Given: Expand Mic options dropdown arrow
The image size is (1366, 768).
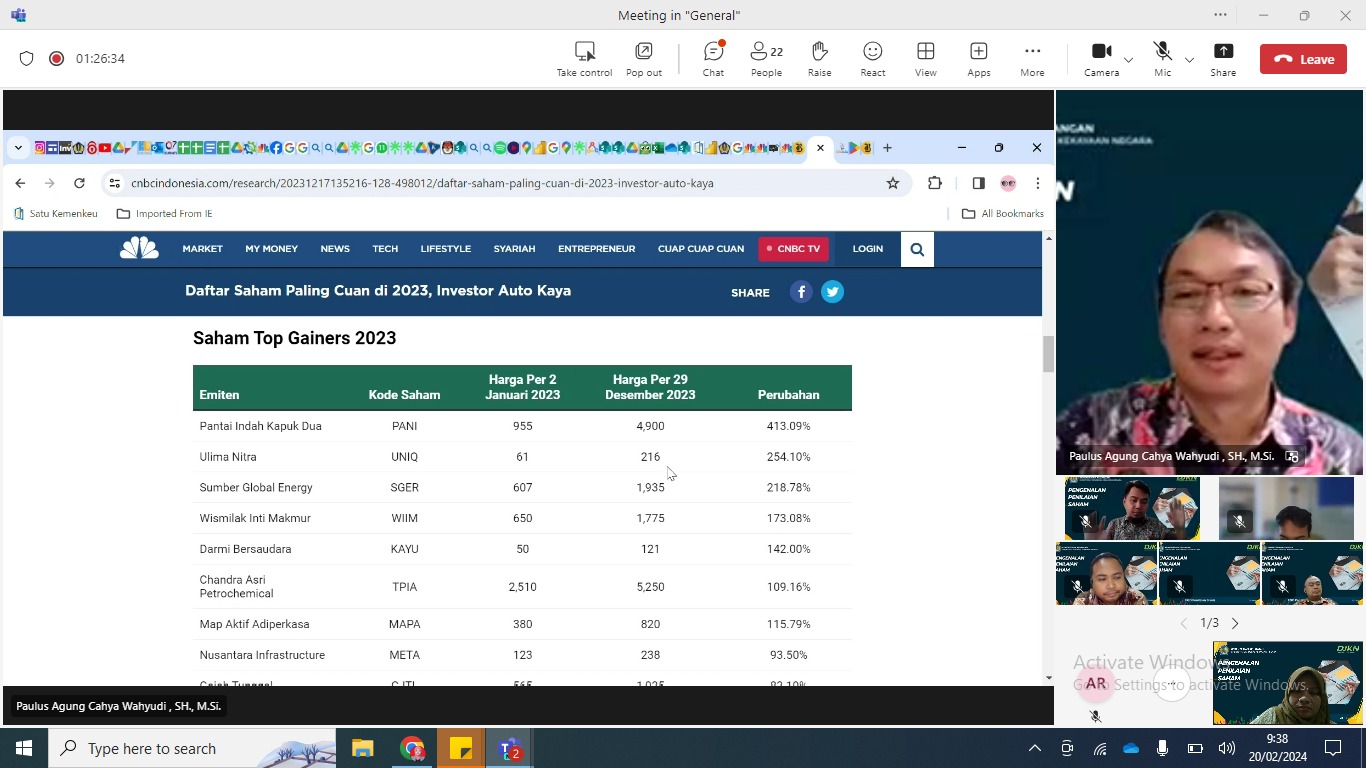Looking at the screenshot, I should tap(1189, 60).
